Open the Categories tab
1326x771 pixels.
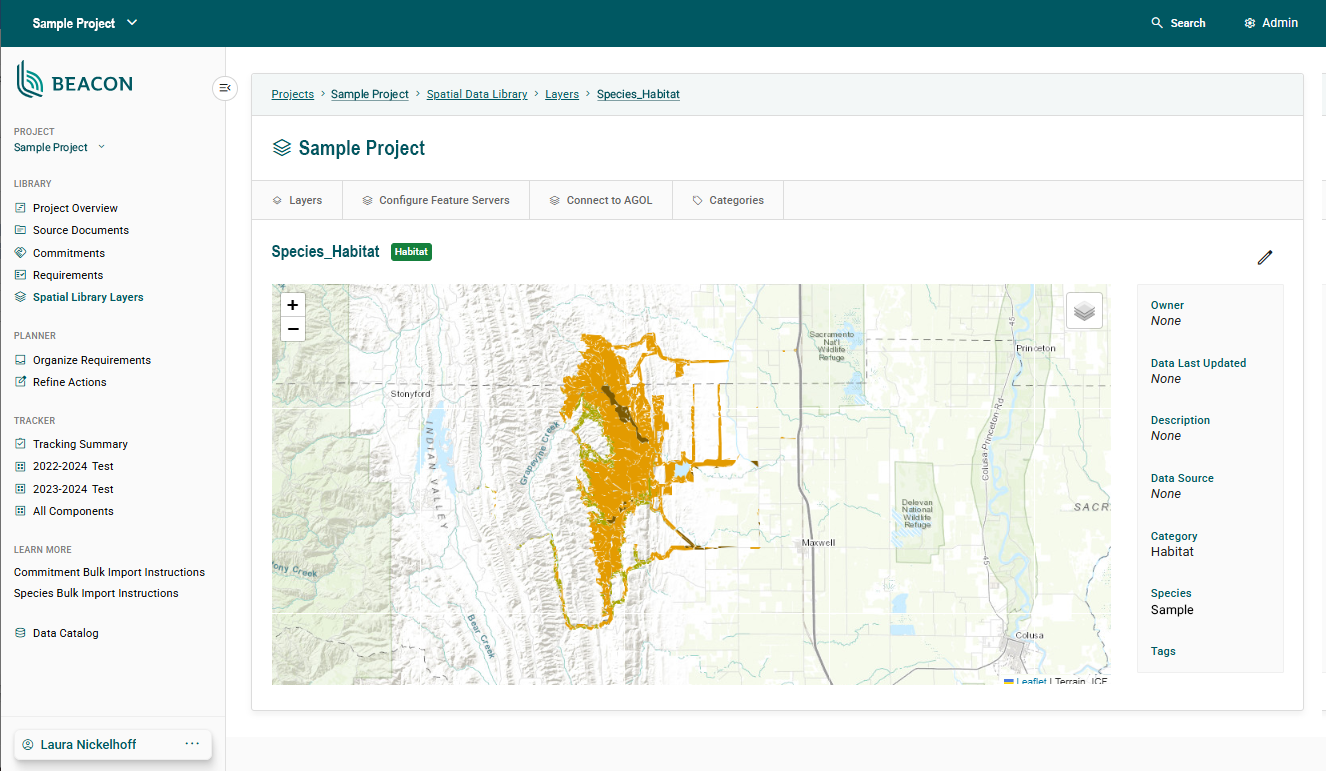pos(727,200)
